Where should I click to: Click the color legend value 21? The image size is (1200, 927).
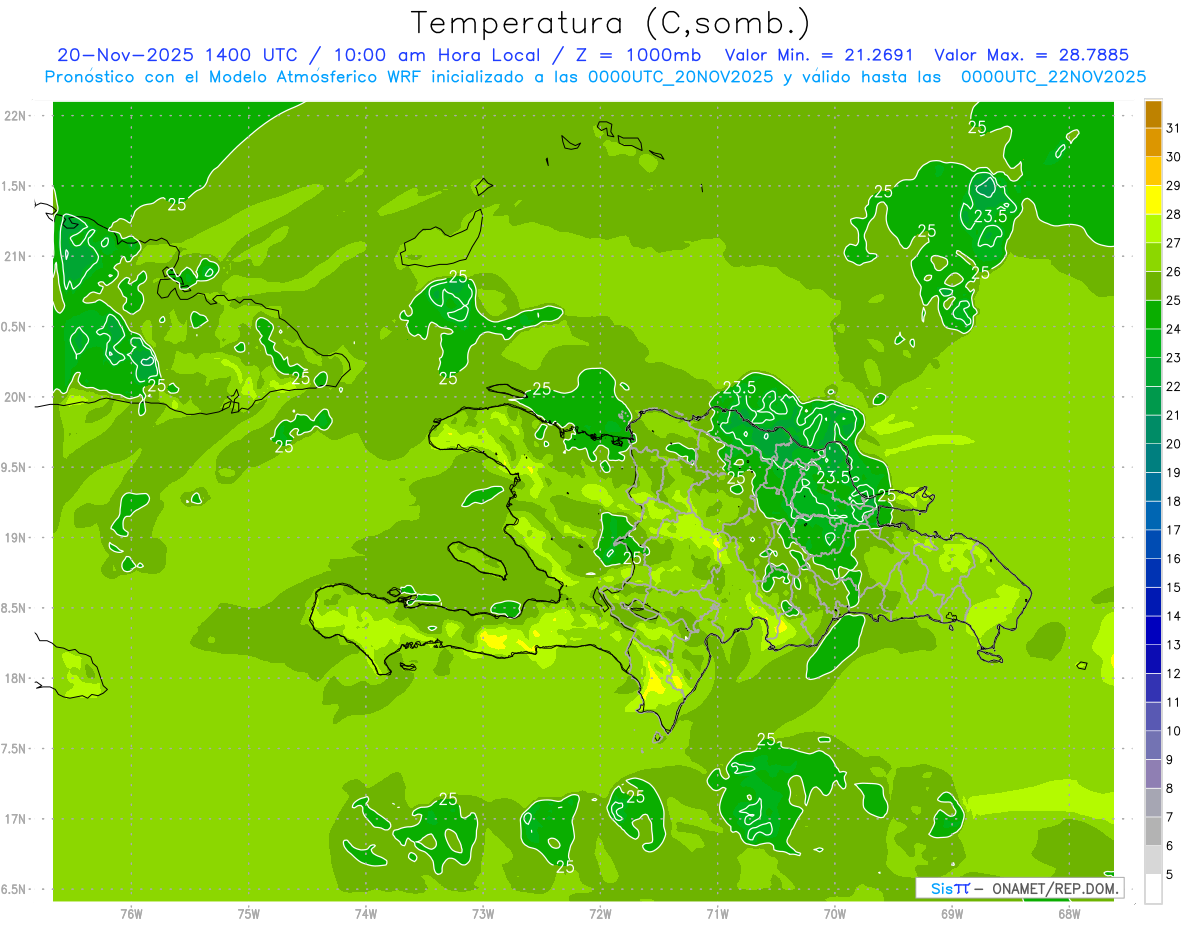point(1174,415)
